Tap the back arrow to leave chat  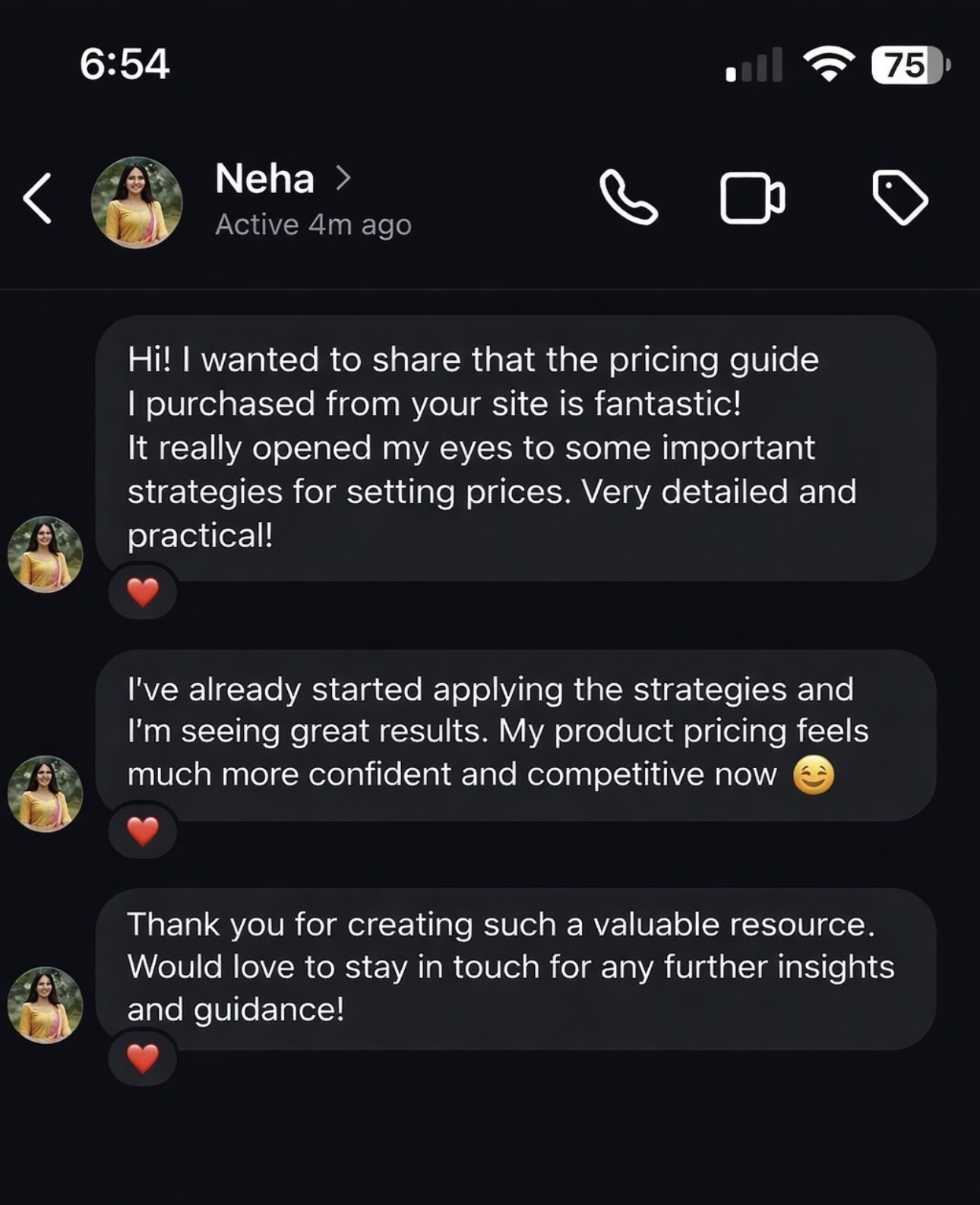38,199
